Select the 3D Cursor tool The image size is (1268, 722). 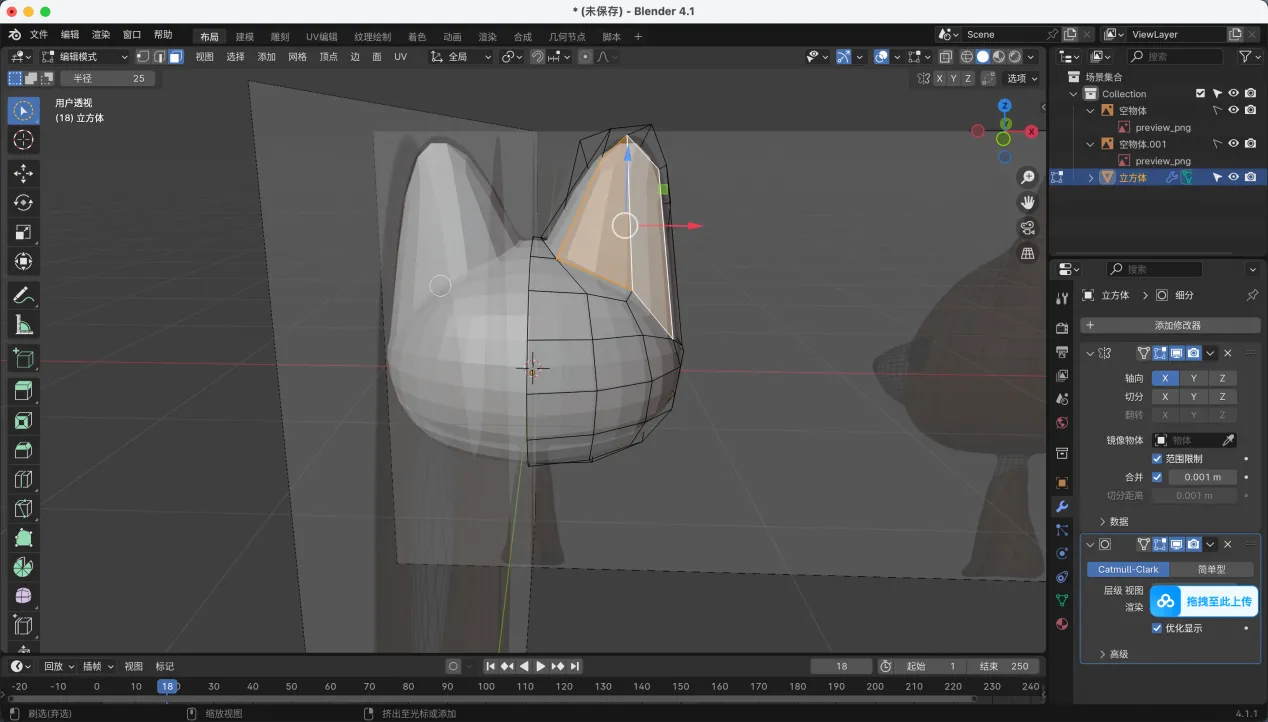(x=23, y=140)
